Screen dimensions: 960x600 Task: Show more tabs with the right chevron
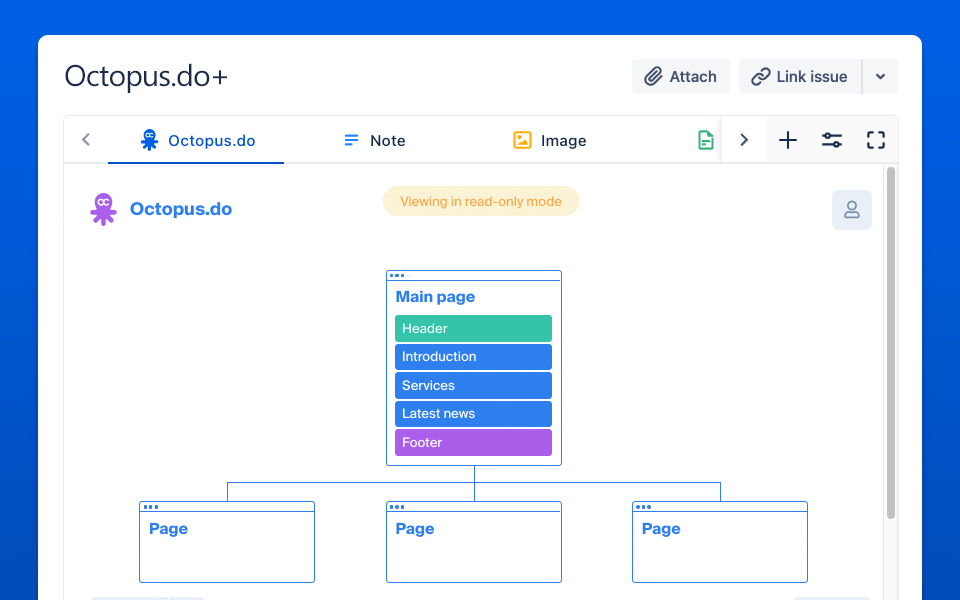pyautogui.click(x=744, y=140)
